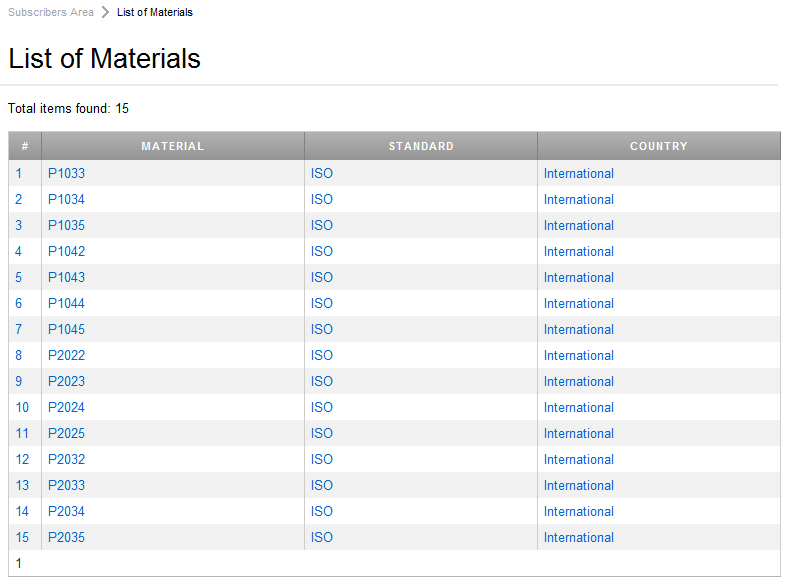Click the ISO standard link for P2023

click(x=322, y=381)
